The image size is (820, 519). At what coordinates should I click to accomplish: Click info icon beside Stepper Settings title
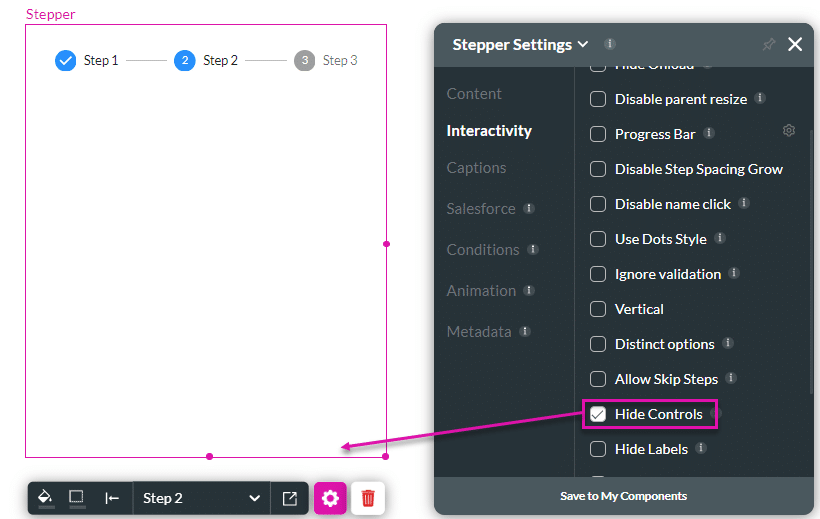click(610, 43)
